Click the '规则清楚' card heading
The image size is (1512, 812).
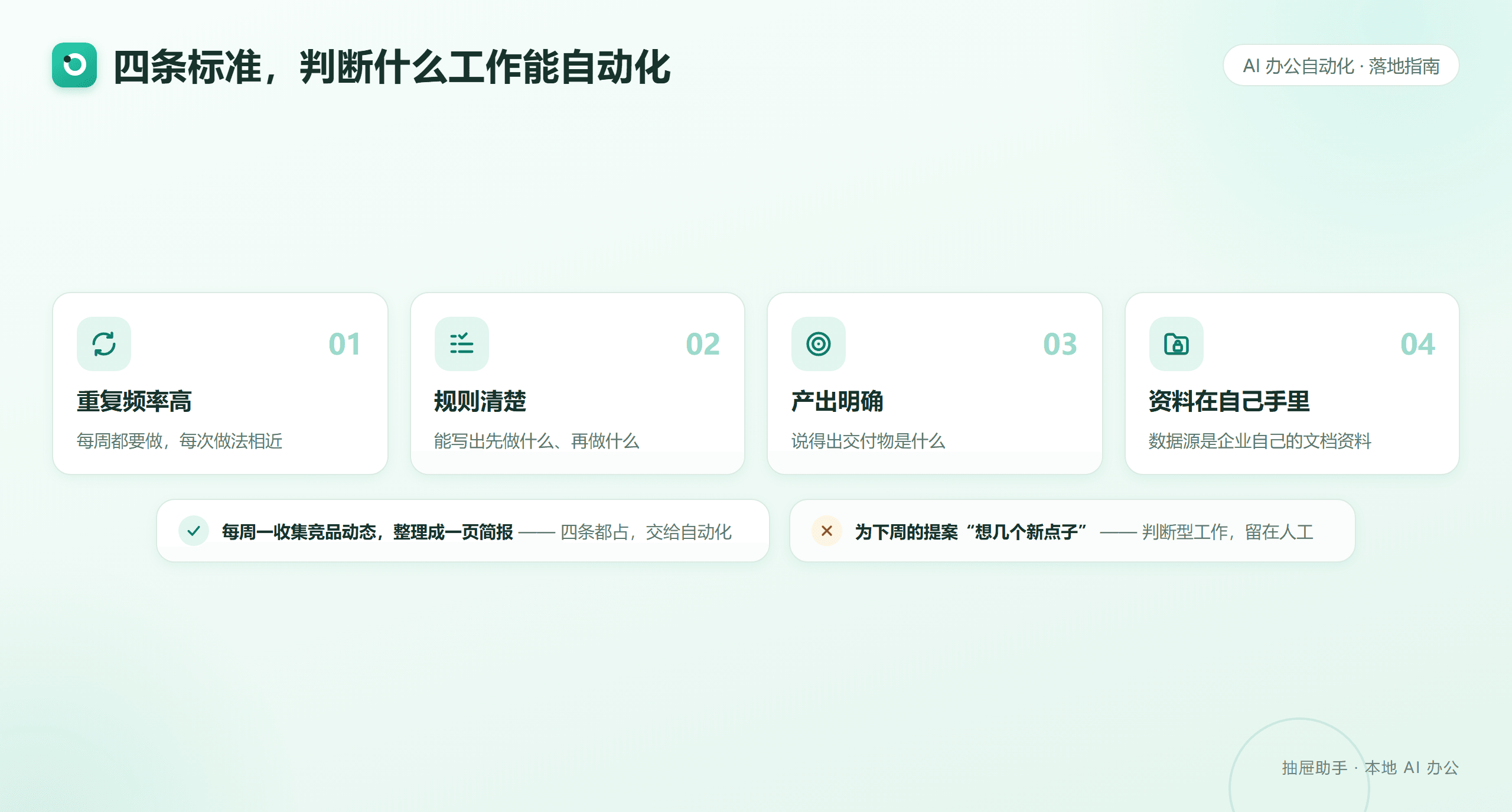click(480, 401)
